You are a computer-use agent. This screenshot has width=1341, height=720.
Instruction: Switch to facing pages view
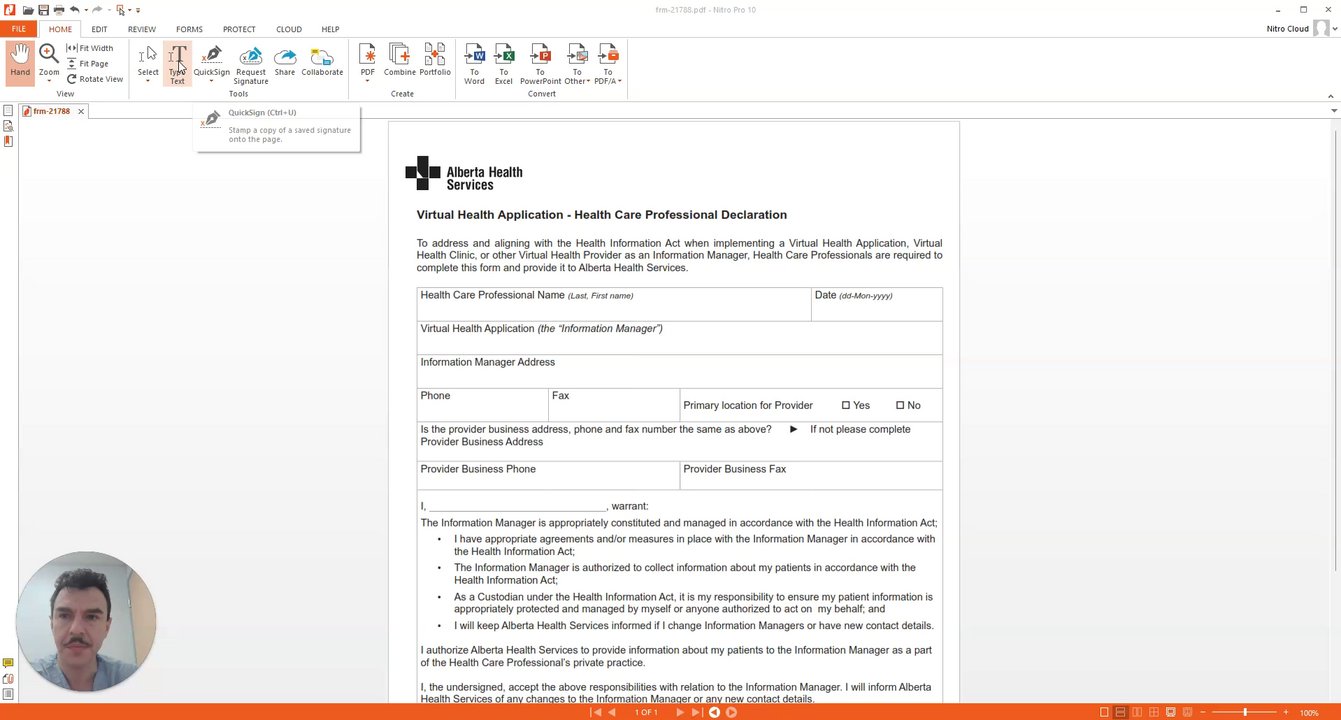point(1137,712)
